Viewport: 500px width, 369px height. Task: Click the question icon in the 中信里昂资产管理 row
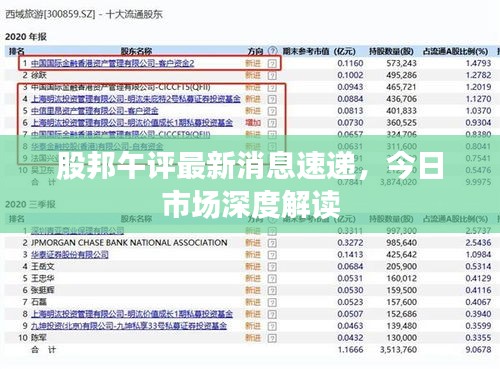click(272, 111)
